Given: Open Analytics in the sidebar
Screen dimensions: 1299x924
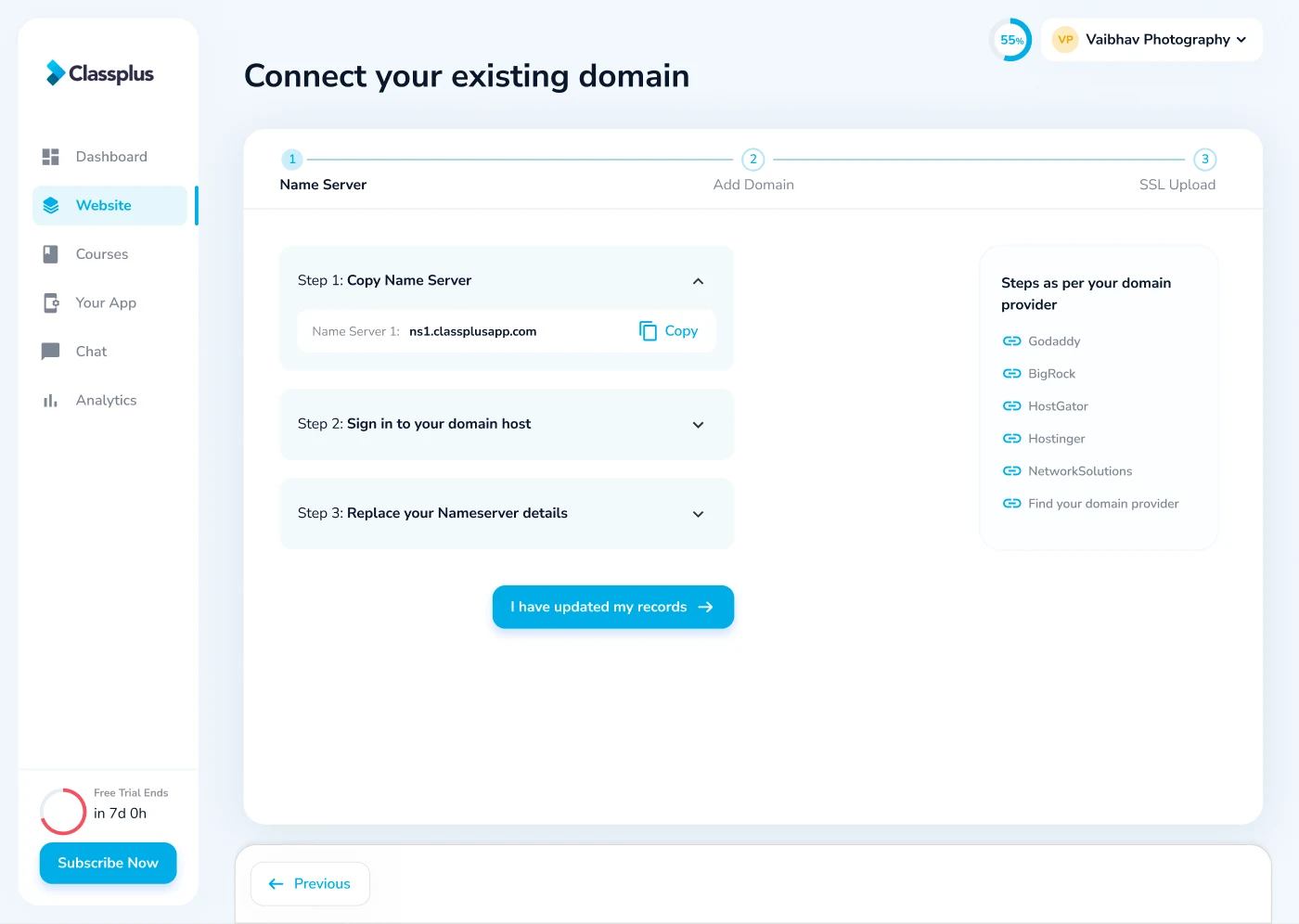Looking at the screenshot, I should (109, 401).
